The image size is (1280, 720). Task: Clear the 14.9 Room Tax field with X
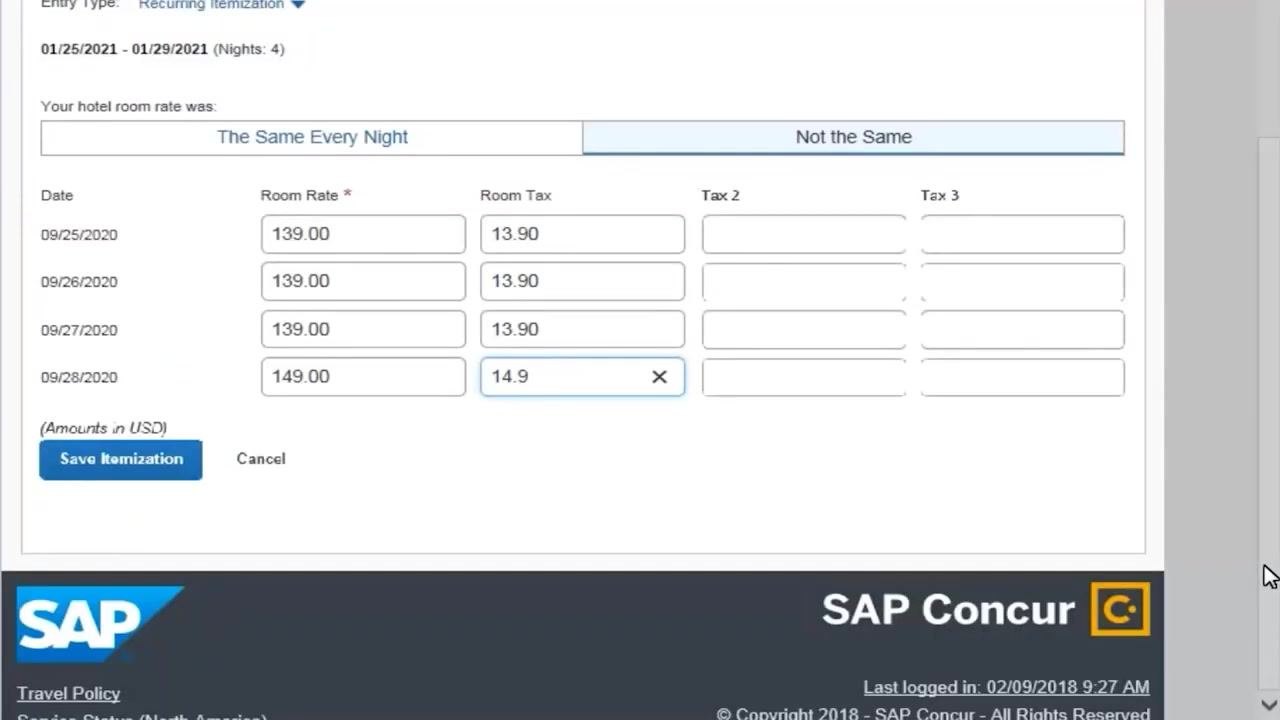click(659, 377)
